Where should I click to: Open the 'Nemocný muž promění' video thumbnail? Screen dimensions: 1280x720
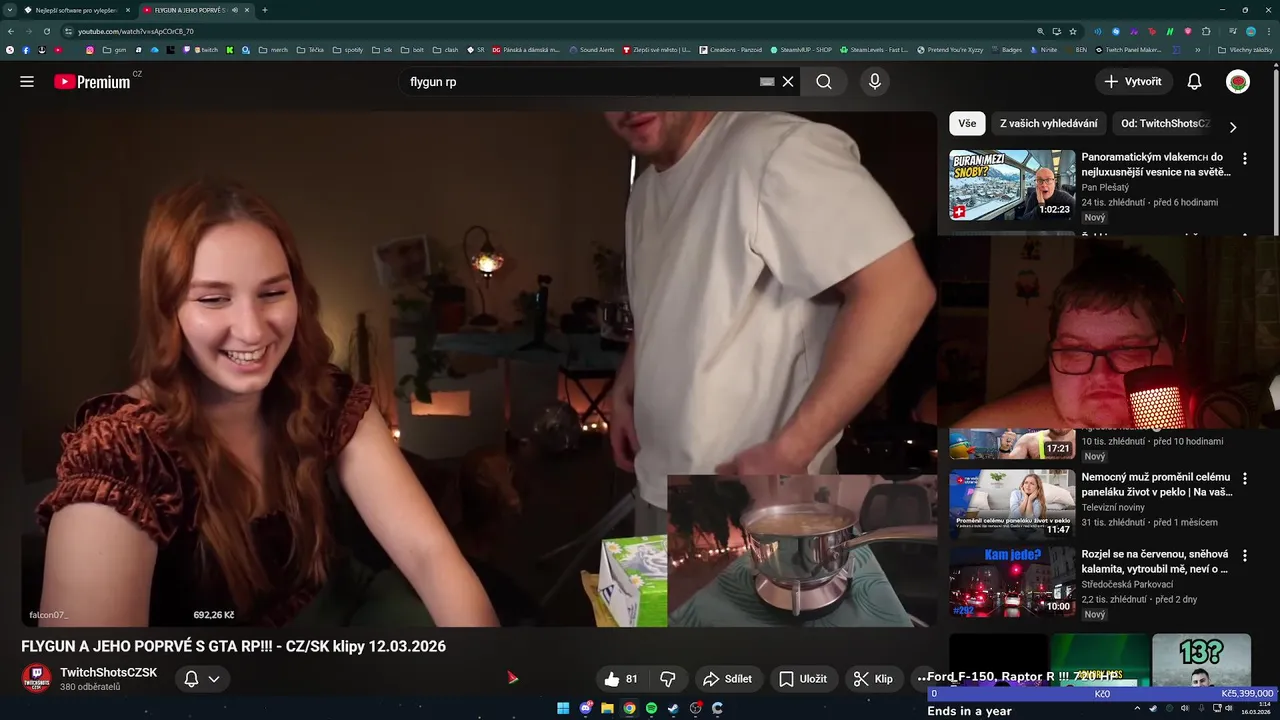tap(1012, 503)
